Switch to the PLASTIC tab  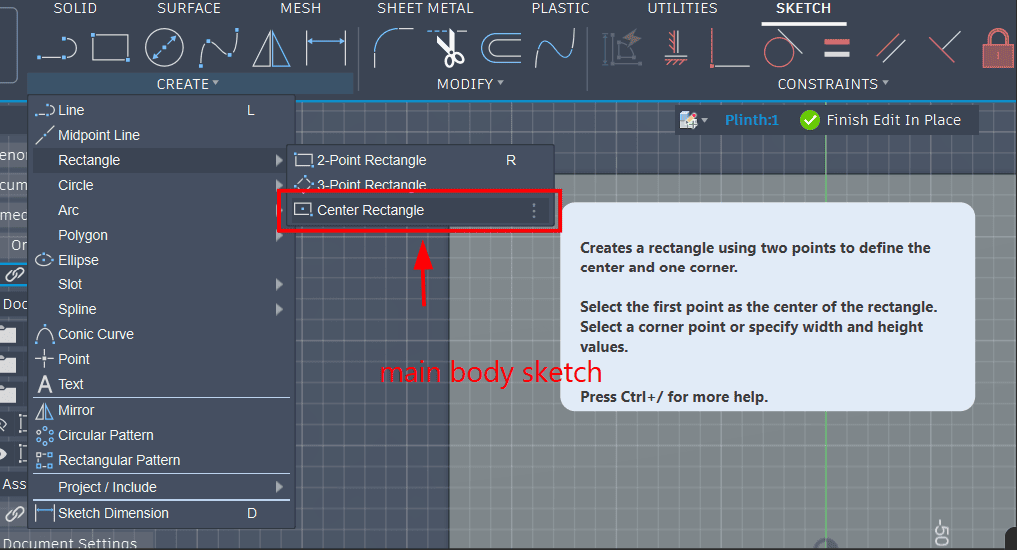(x=560, y=8)
